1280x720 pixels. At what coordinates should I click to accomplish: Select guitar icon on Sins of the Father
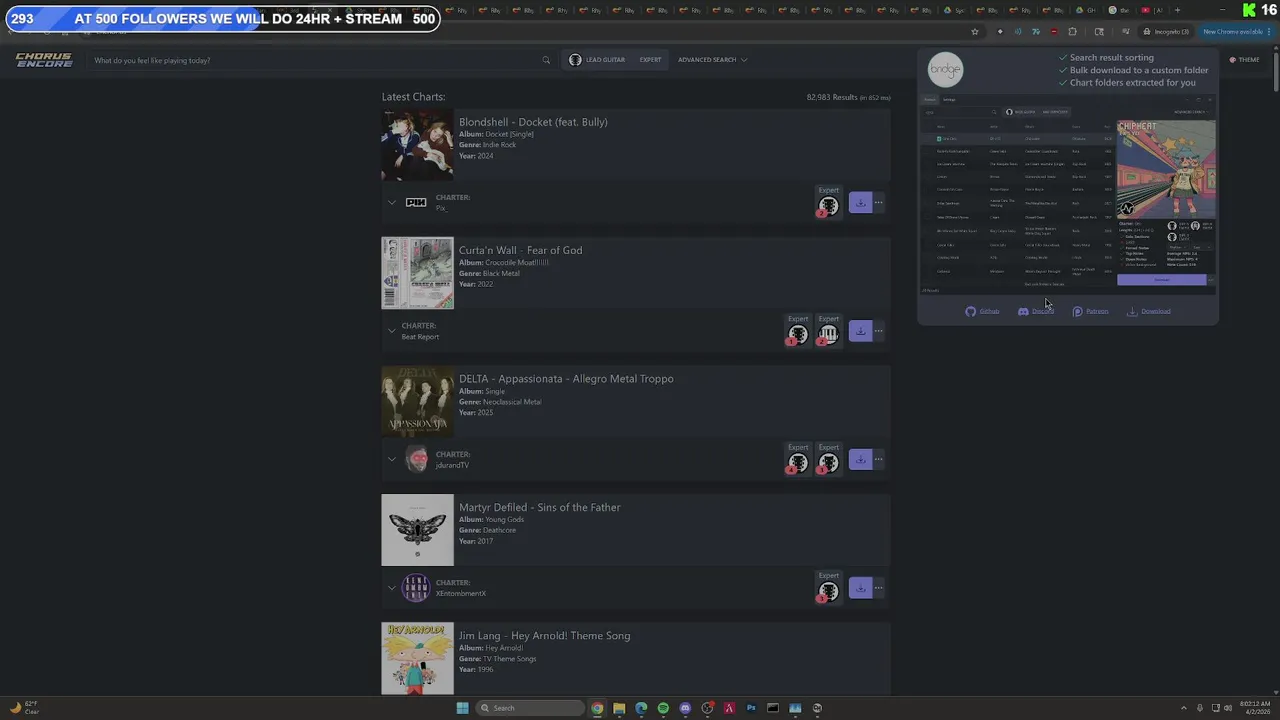tap(828, 592)
